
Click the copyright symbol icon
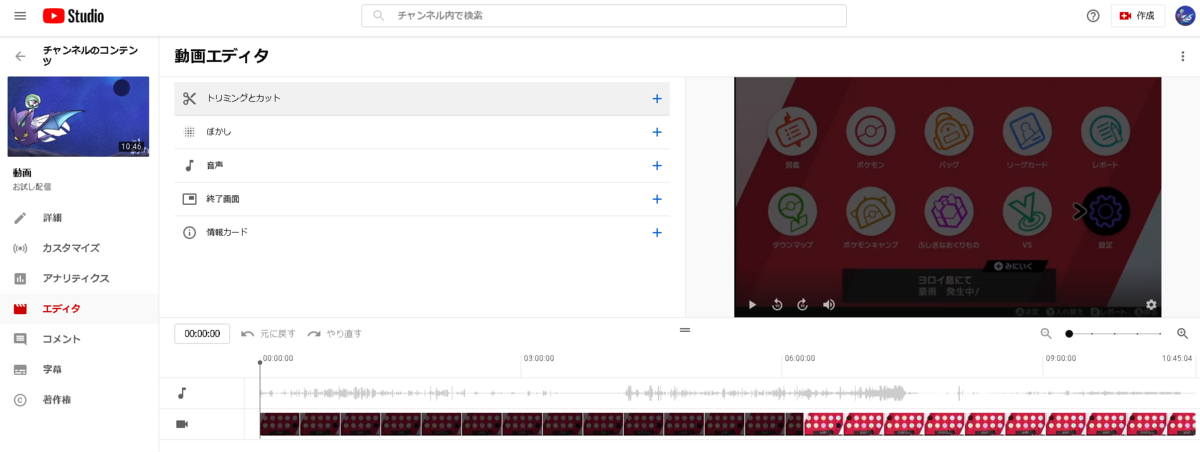pyautogui.click(x=20, y=400)
